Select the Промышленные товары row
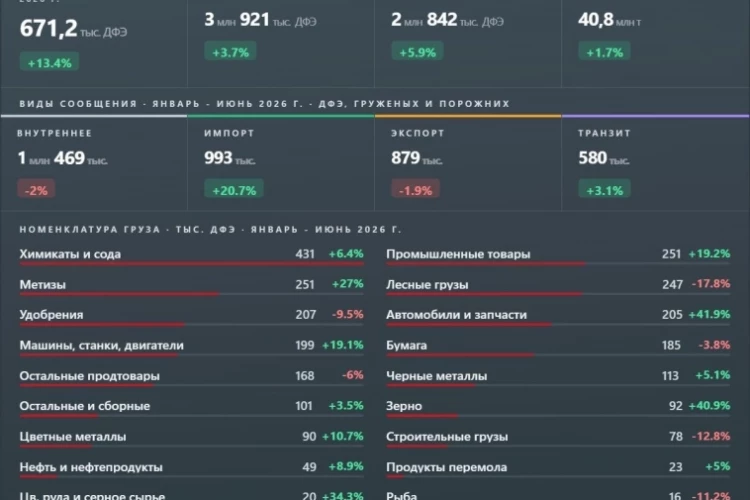Viewport: 750px width, 500px height. click(x=558, y=256)
